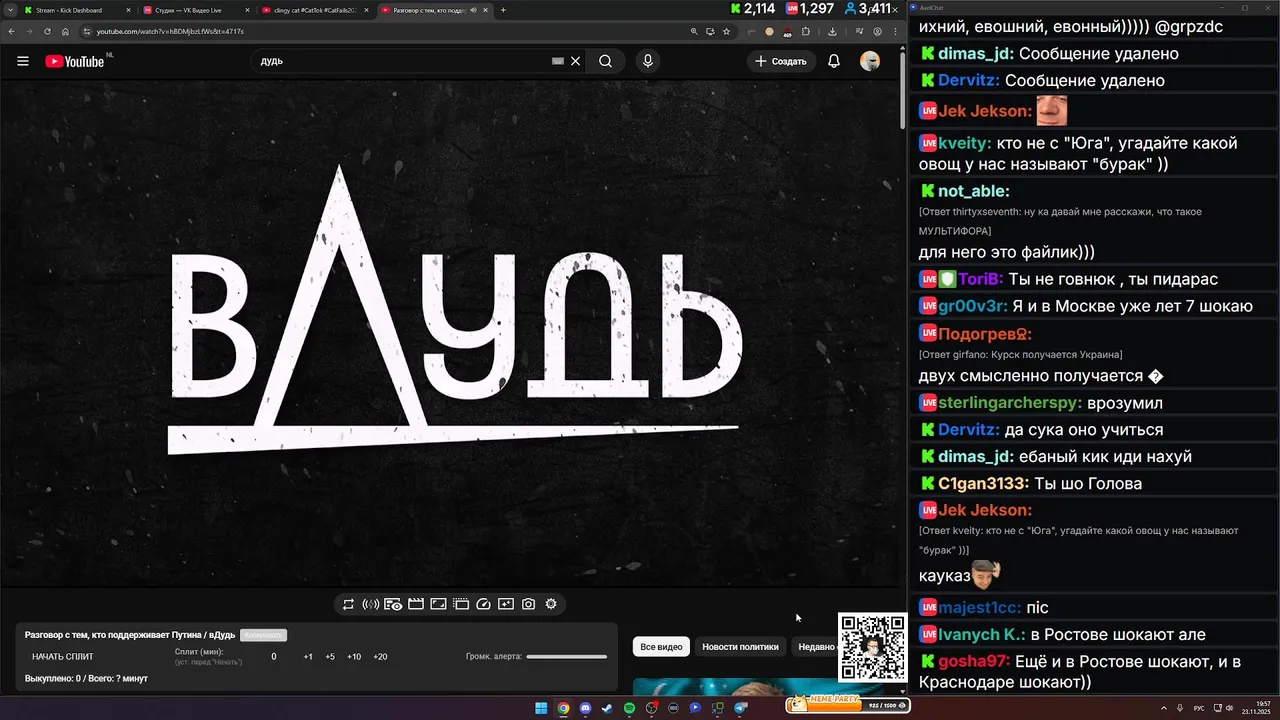Image resolution: width=1280 pixels, height=720 pixels.
Task: Mute the tab via its speaker icon
Action: click(474, 10)
